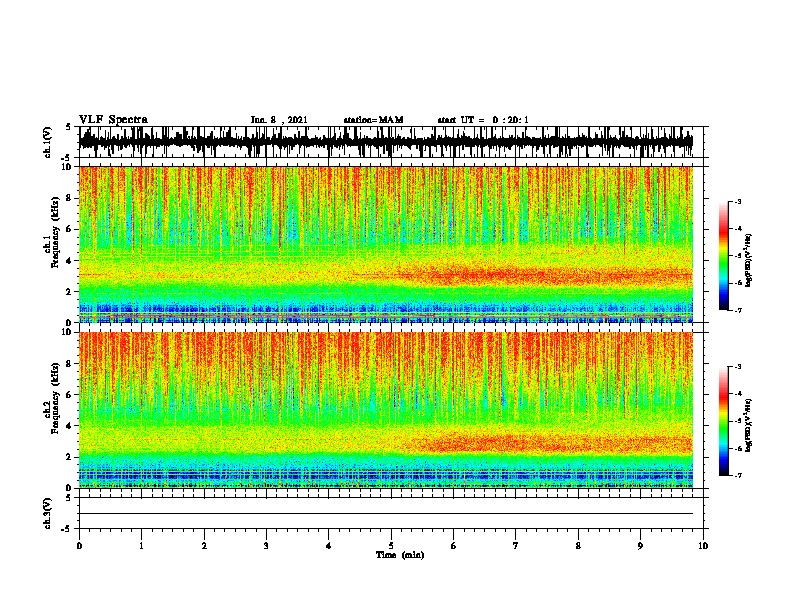Click the "station=MAM" header label
Screen dimensions: 792x612
point(373,120)
